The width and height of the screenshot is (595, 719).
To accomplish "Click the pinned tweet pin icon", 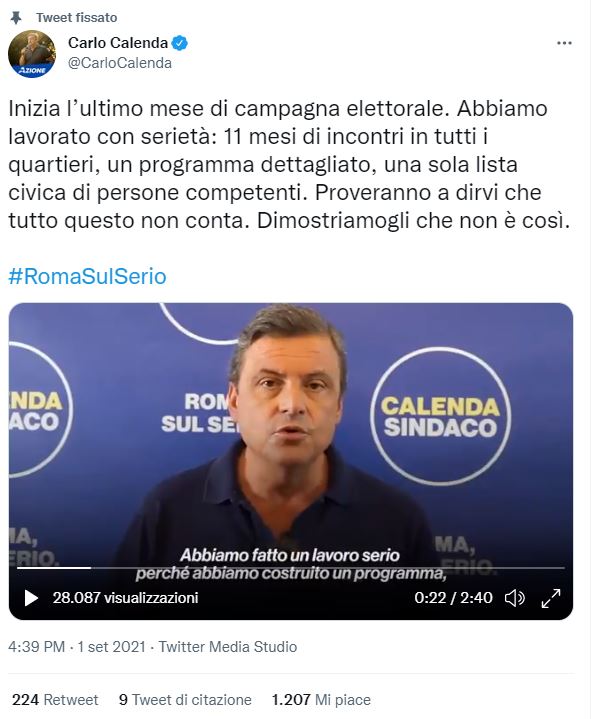I will click(16, 18).
